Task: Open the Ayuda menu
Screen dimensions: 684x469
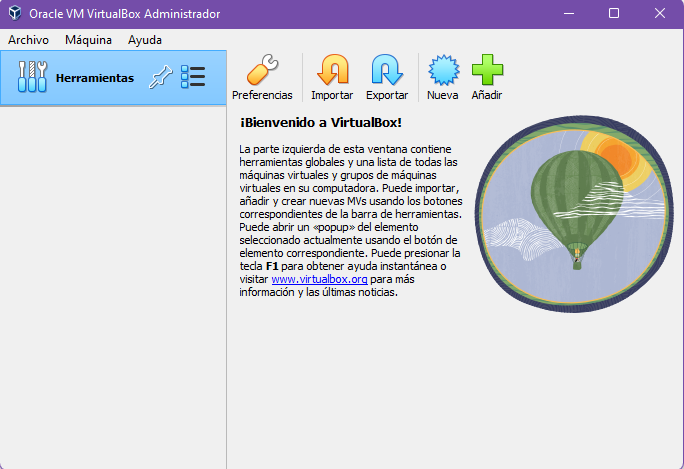Action: tap(145, 40)
